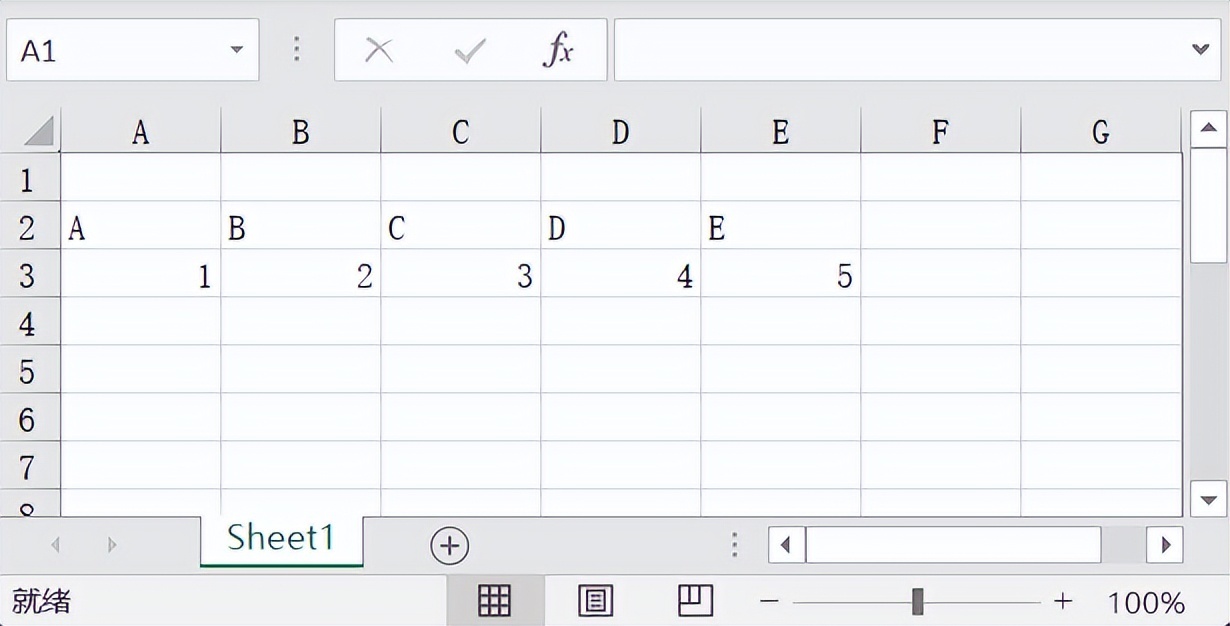This screenshot has height=626, width=1230.
Task: Switch to Page Break Preview
Action: tap(695, 601)
